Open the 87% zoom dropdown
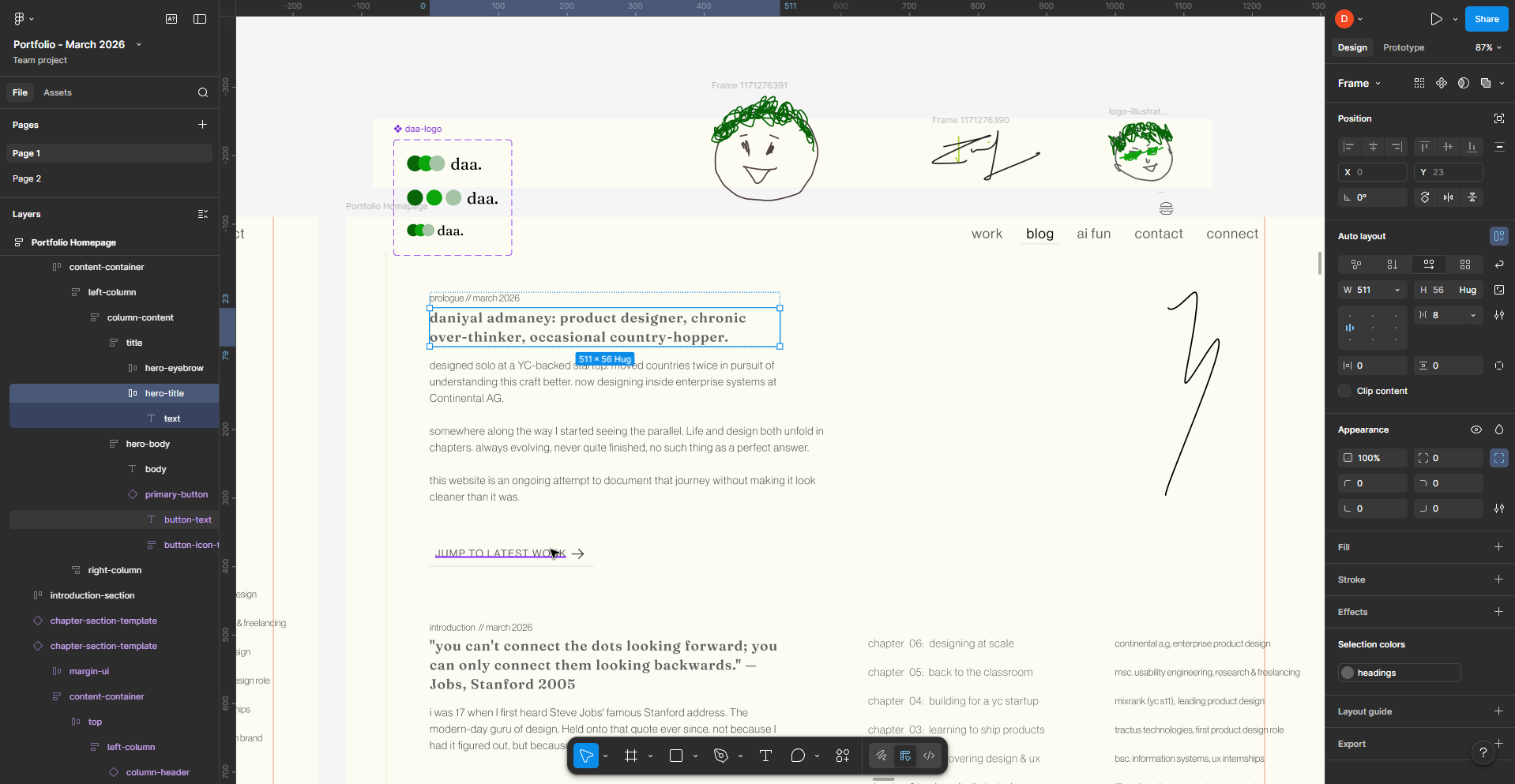The image size is (1515, 784). click(1486, 47)
